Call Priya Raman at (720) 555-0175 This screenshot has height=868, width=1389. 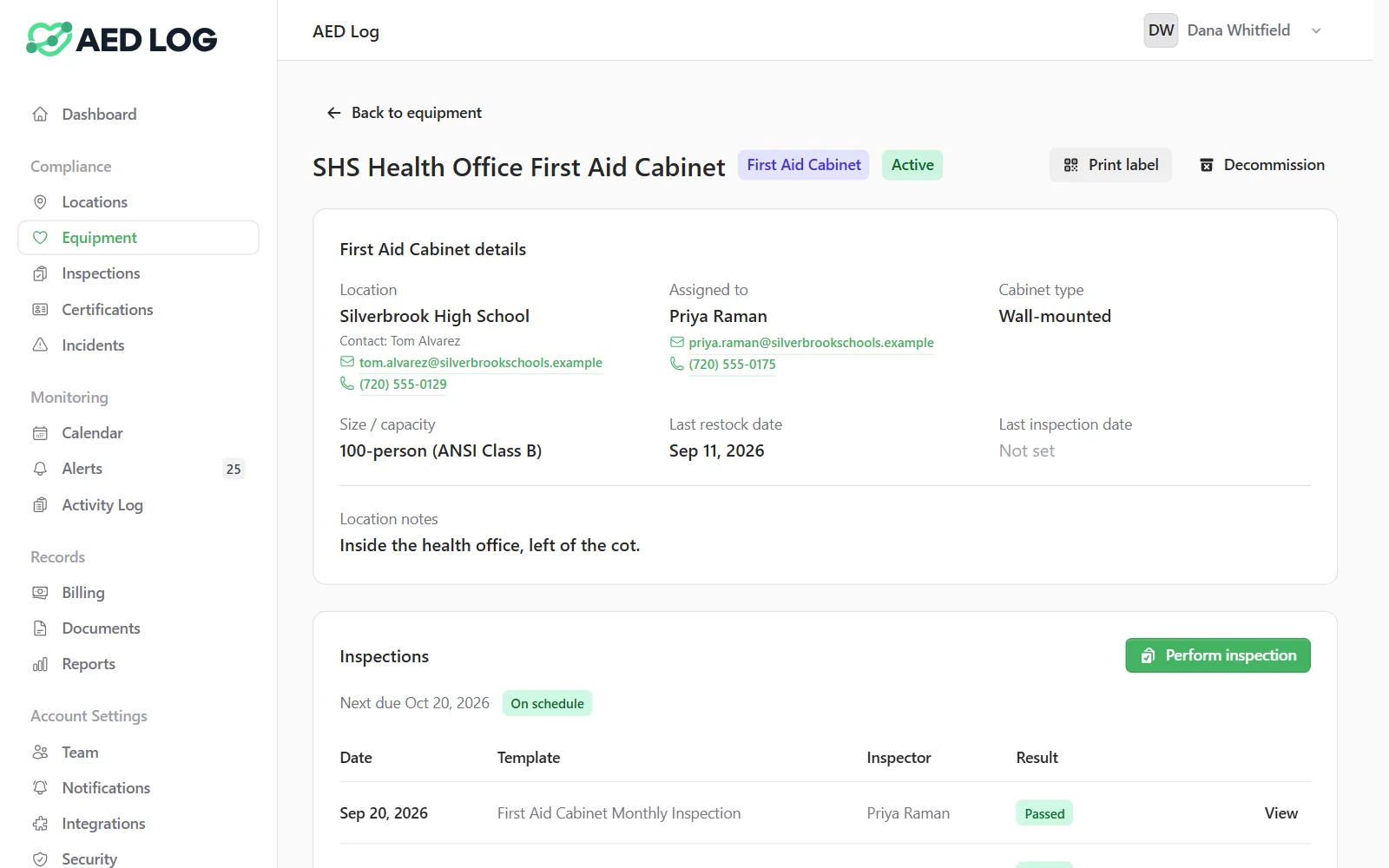732,365
